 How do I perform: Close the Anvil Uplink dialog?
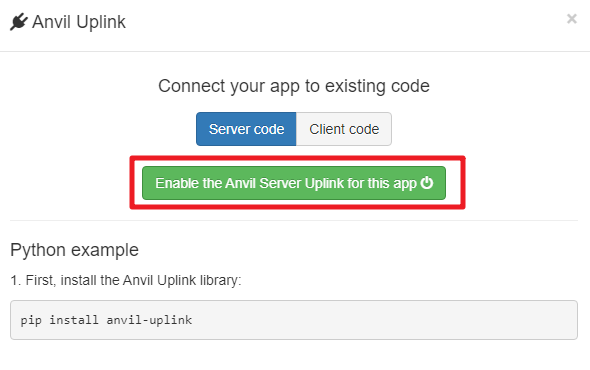572,18
